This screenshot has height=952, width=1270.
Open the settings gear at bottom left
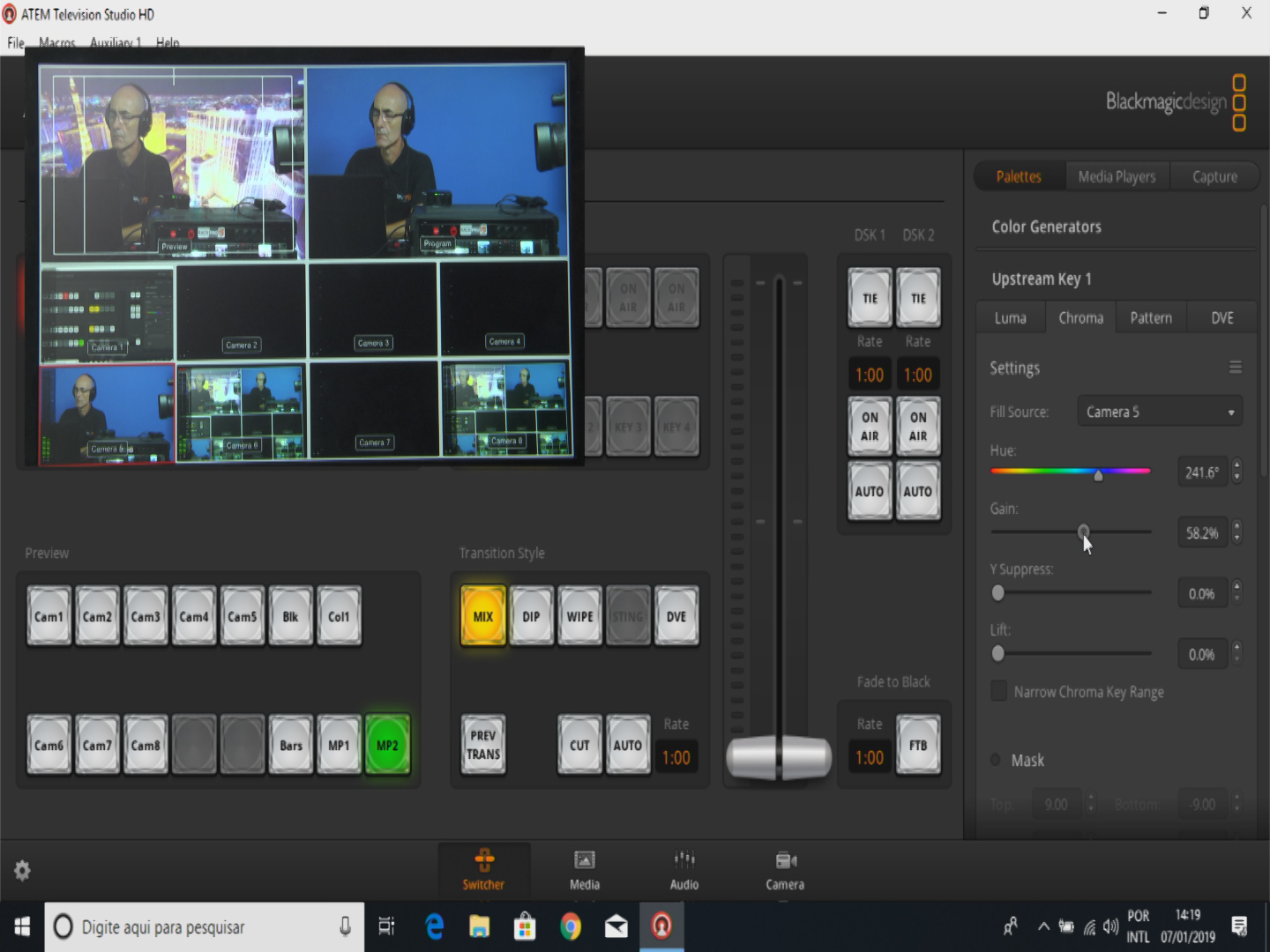(x=22, y=871)
